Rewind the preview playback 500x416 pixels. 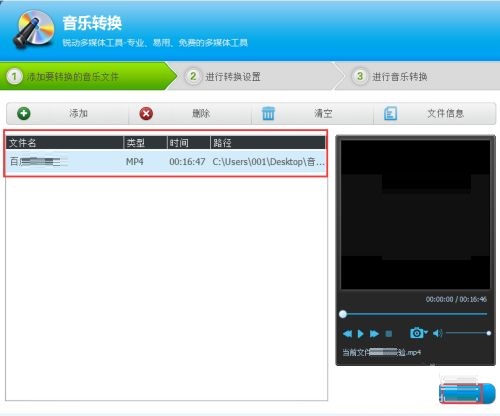(x=347, y=334)
